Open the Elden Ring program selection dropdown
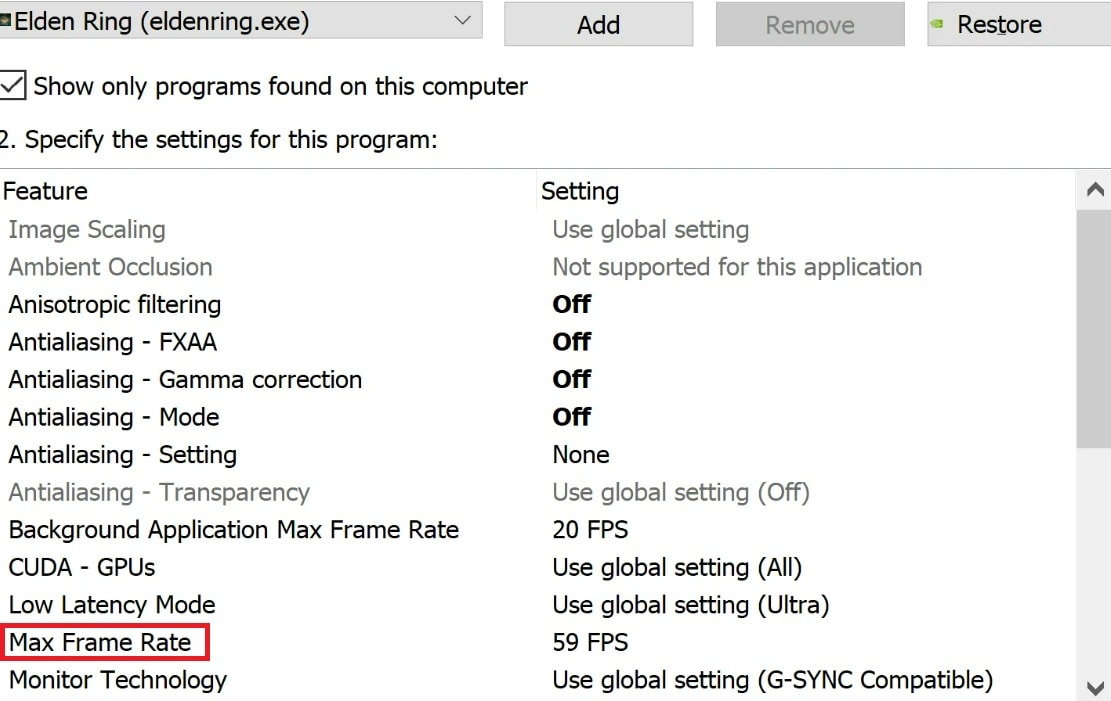Screen dimensions: 1111x701 pyautogui.click(x=241, y=21)
